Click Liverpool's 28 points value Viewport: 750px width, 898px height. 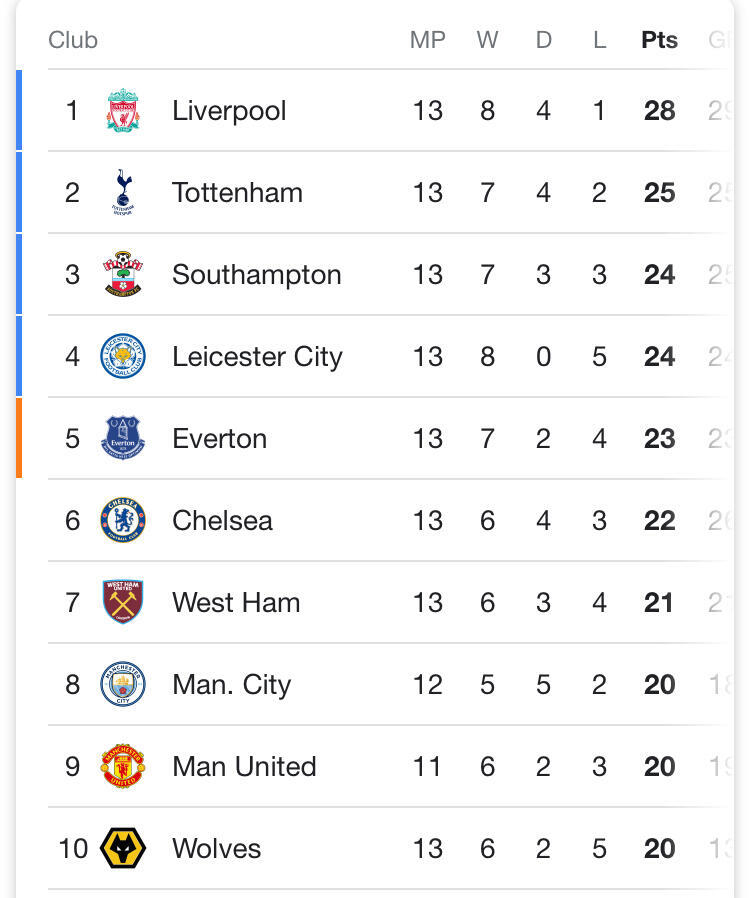659,111
